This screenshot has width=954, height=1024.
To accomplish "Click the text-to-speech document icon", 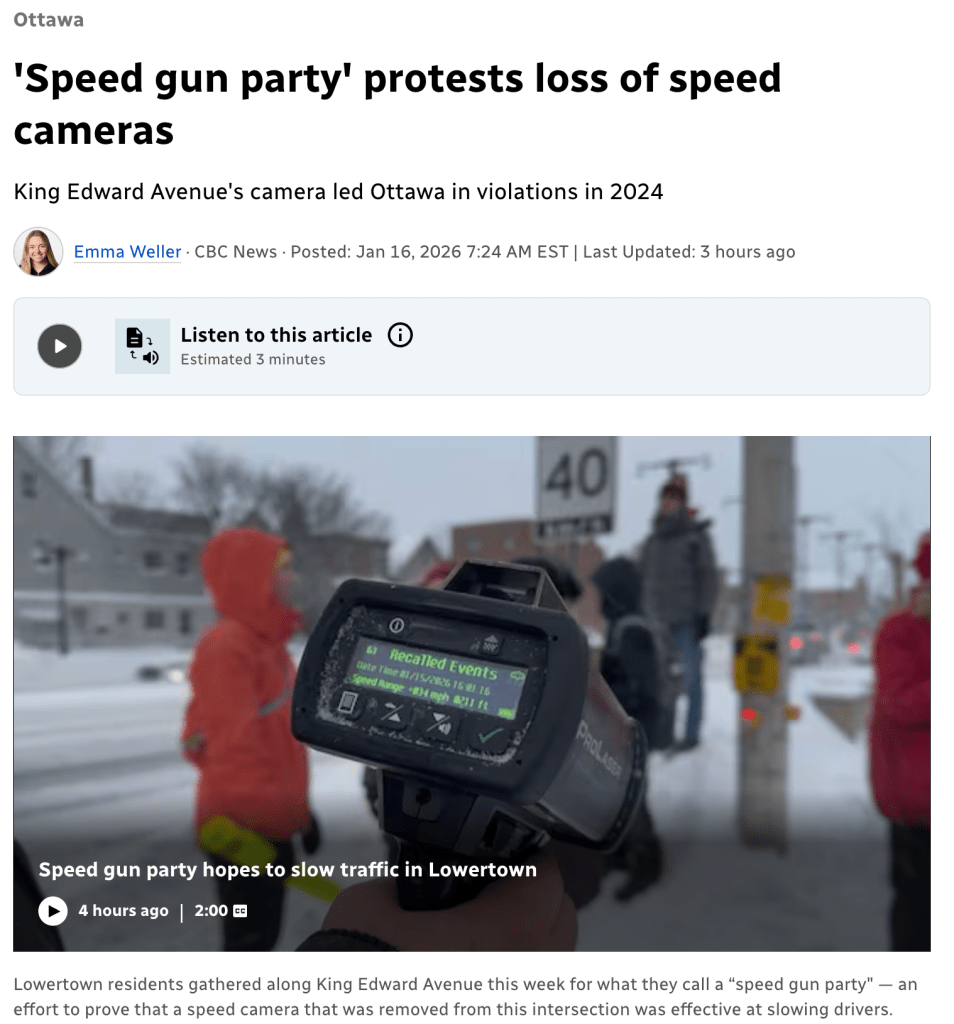I will point(142,346).
